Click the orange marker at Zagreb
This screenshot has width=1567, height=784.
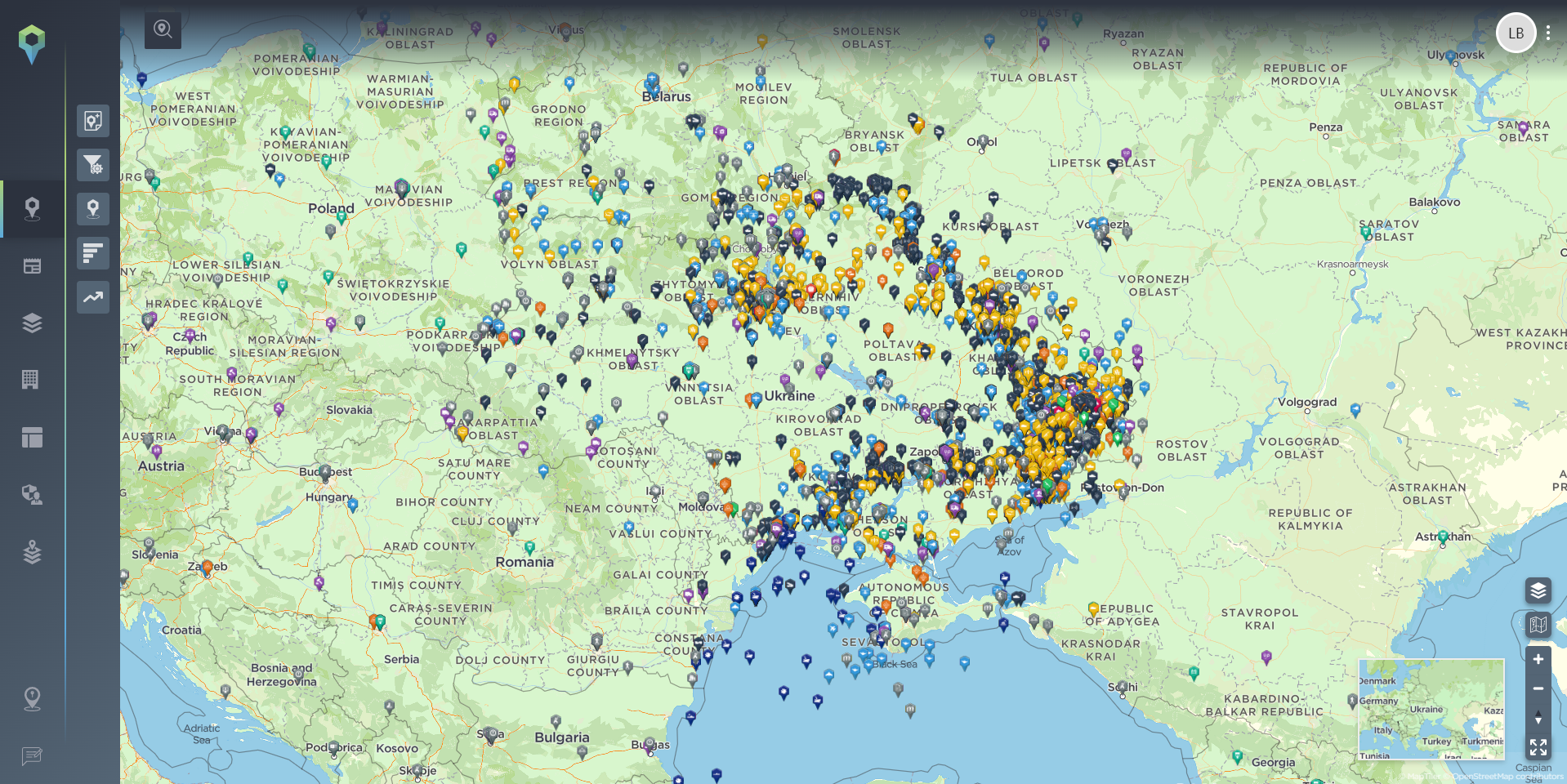pyautogui.click(x=208, y=568)
